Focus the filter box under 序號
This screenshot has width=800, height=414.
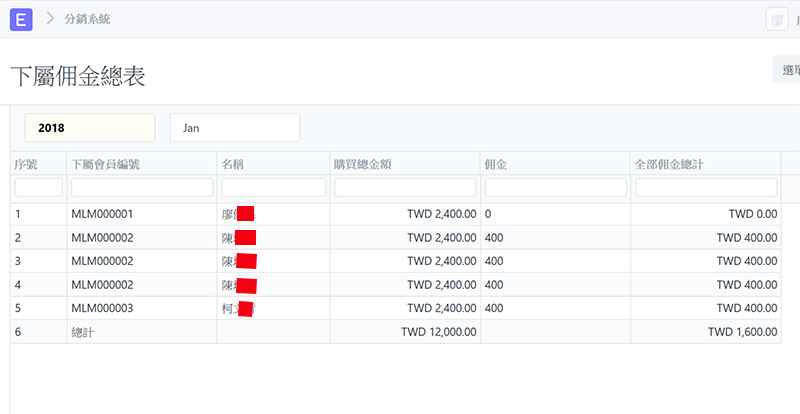click(x=39, y=187)
